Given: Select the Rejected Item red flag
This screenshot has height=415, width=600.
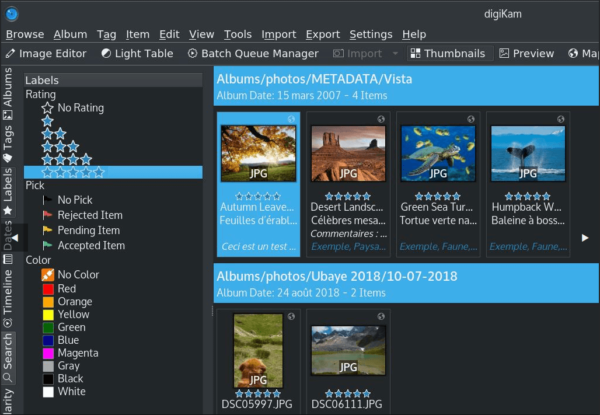Looking at the screenshot, I should (x=47, y=215).
